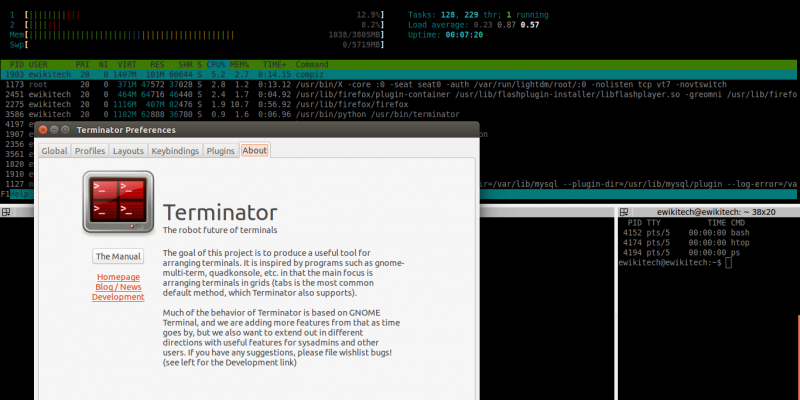
Task: Open the Blog / News link
Action: (x=118, y=287)
